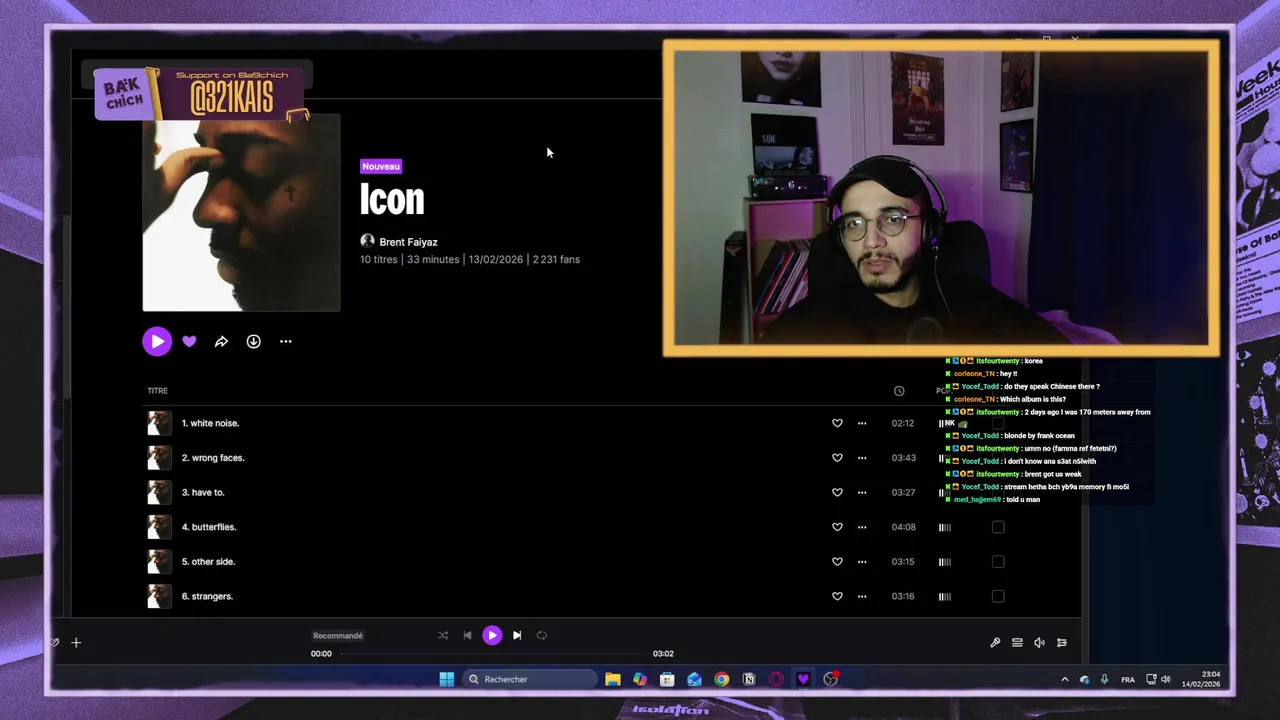Expand the system tray hidden icons chevron
This screenshot has height=720, width=1280.
tap(1064, 679)
